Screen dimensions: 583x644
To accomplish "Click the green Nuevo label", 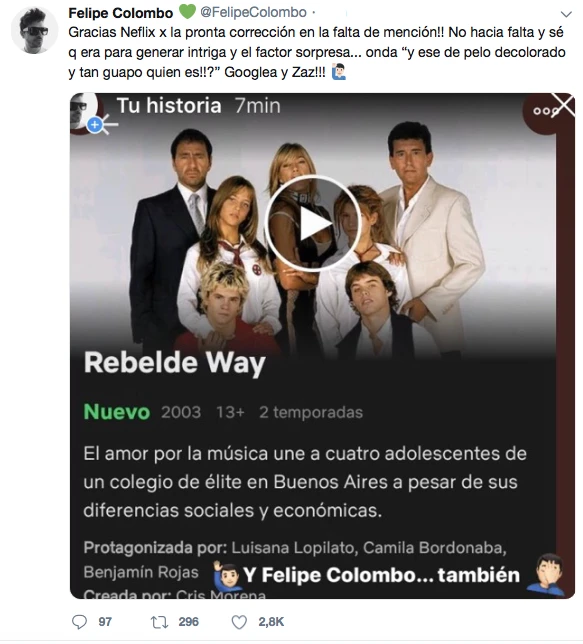I will [x=117, y=412].
